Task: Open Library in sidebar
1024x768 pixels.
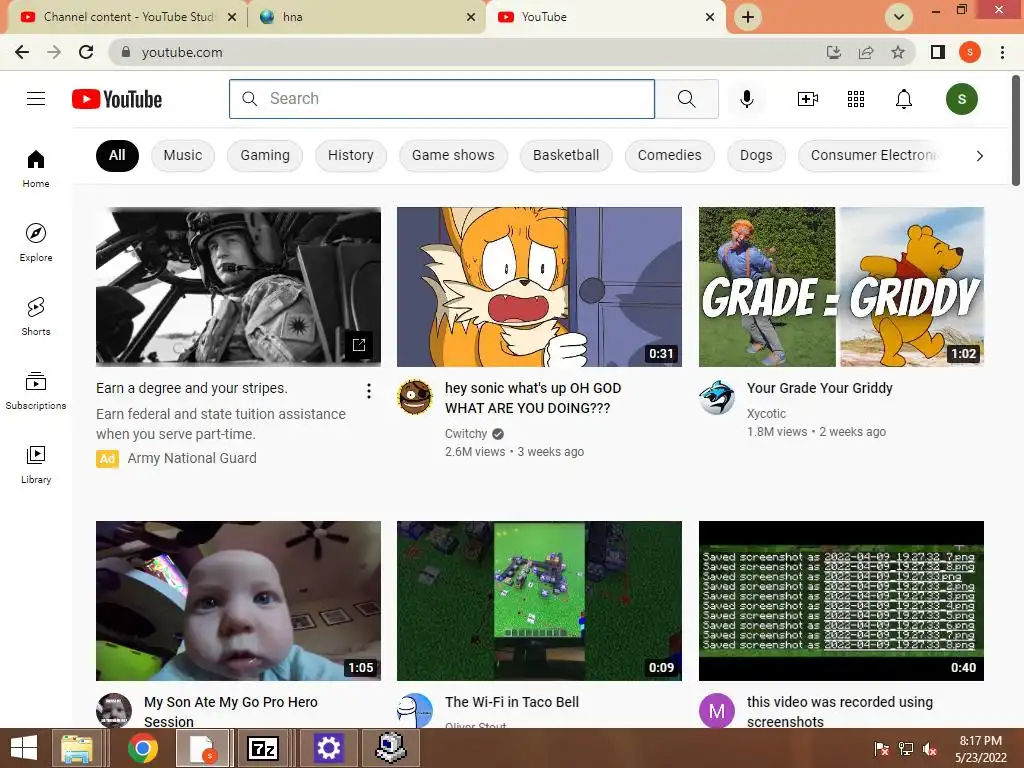Action: point(36,464)
